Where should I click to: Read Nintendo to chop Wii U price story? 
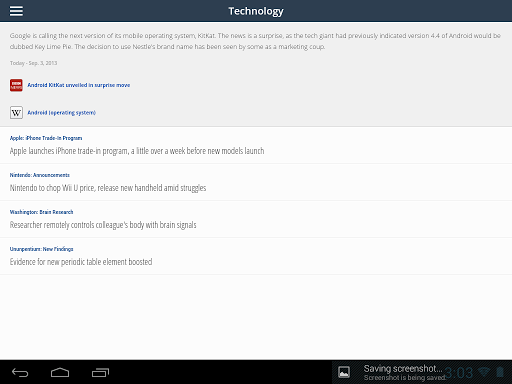coord(108,188)
